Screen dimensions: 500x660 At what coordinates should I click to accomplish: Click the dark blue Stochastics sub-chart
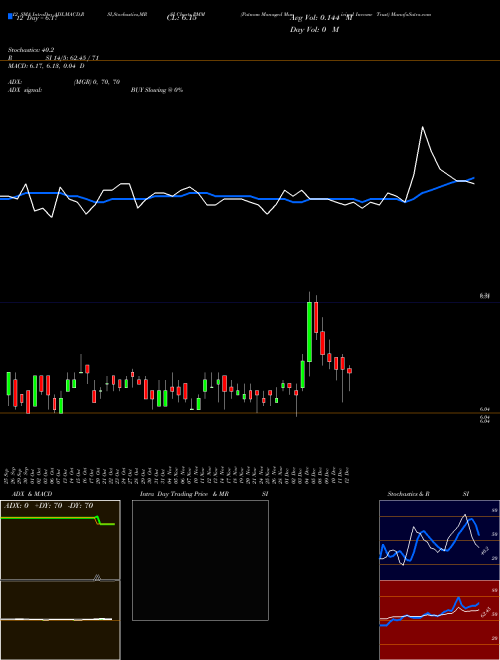439,540
